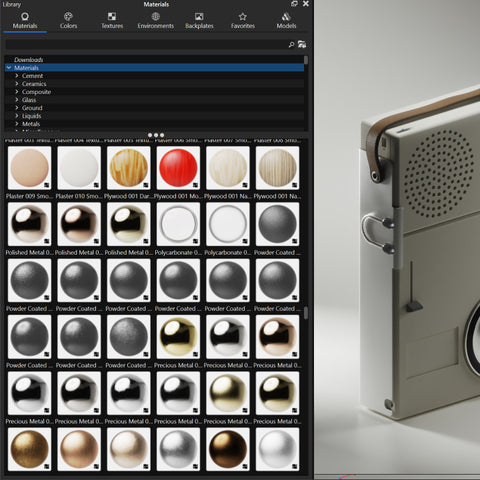Click the three-dot panel divider handle

(x=156, y=135)
